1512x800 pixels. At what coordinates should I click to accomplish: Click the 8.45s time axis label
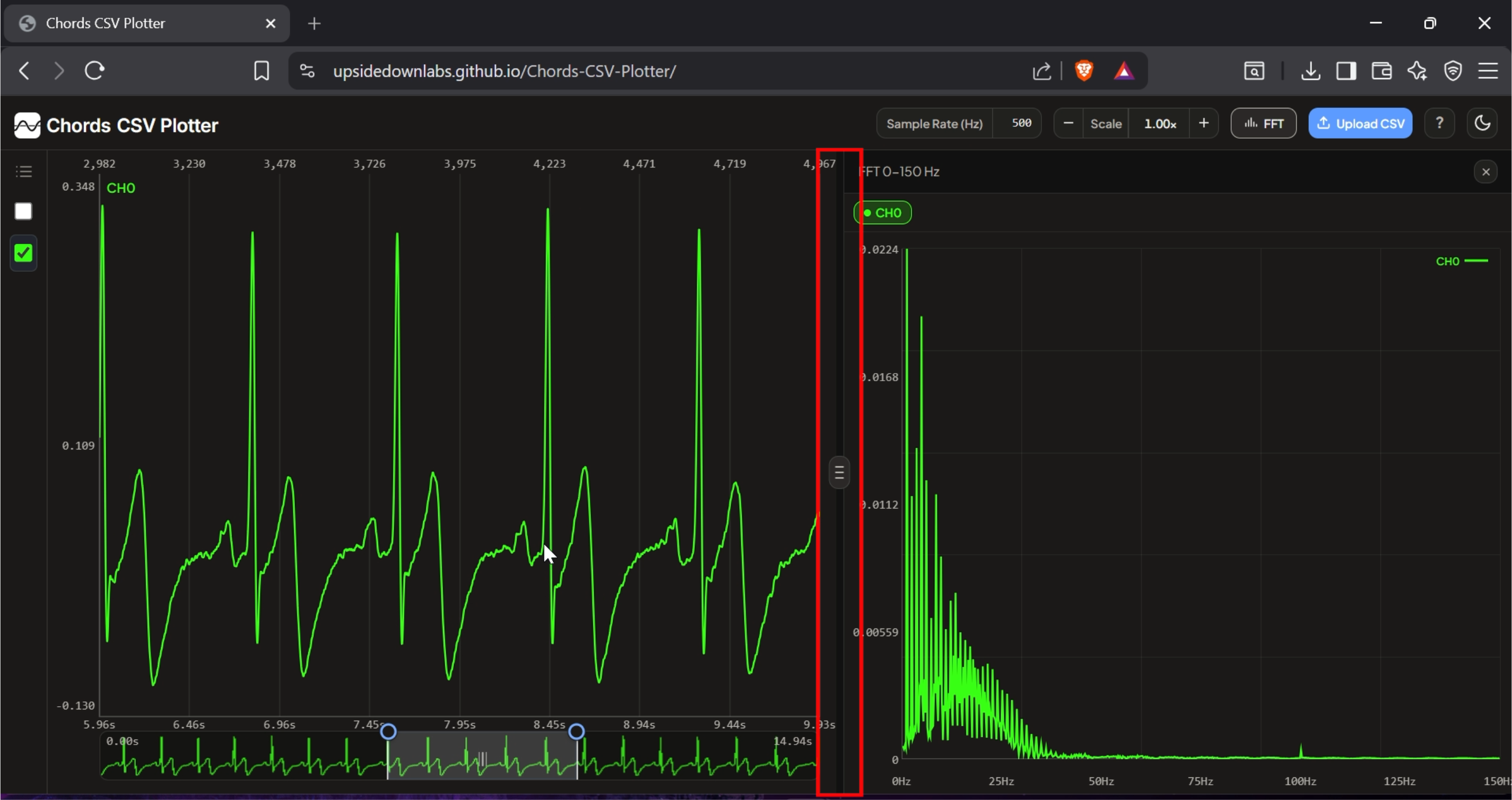tap(549, 725)
